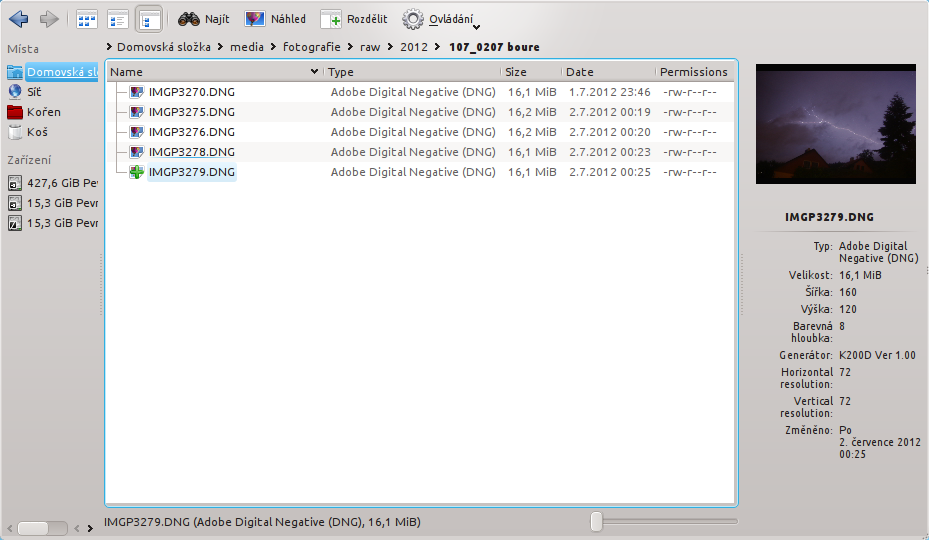The width and height of the screenshot is (929, 540).
Task: Open the Ovládání control menu
Action: coord(440,19)
